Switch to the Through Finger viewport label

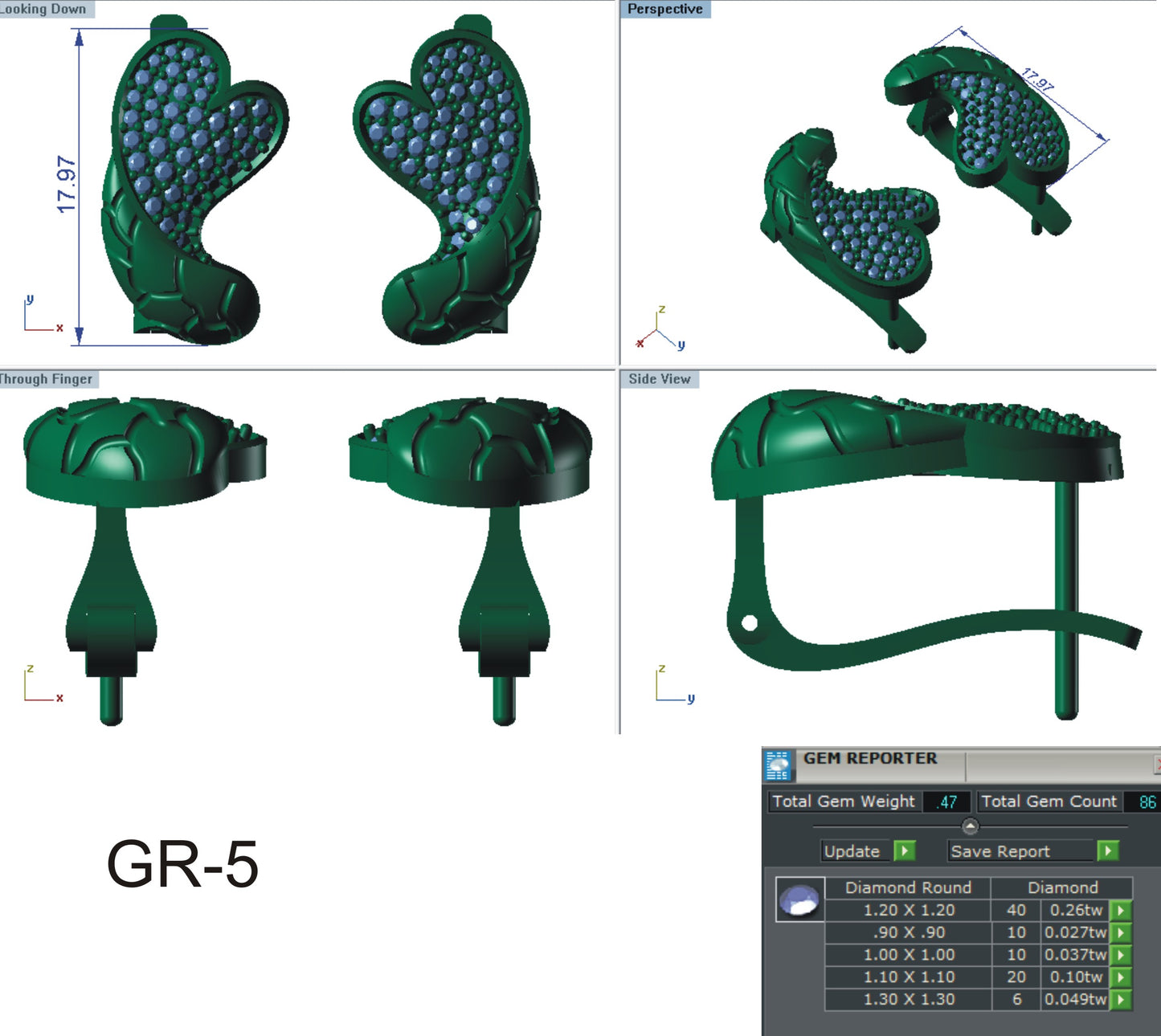coord(47,379)
